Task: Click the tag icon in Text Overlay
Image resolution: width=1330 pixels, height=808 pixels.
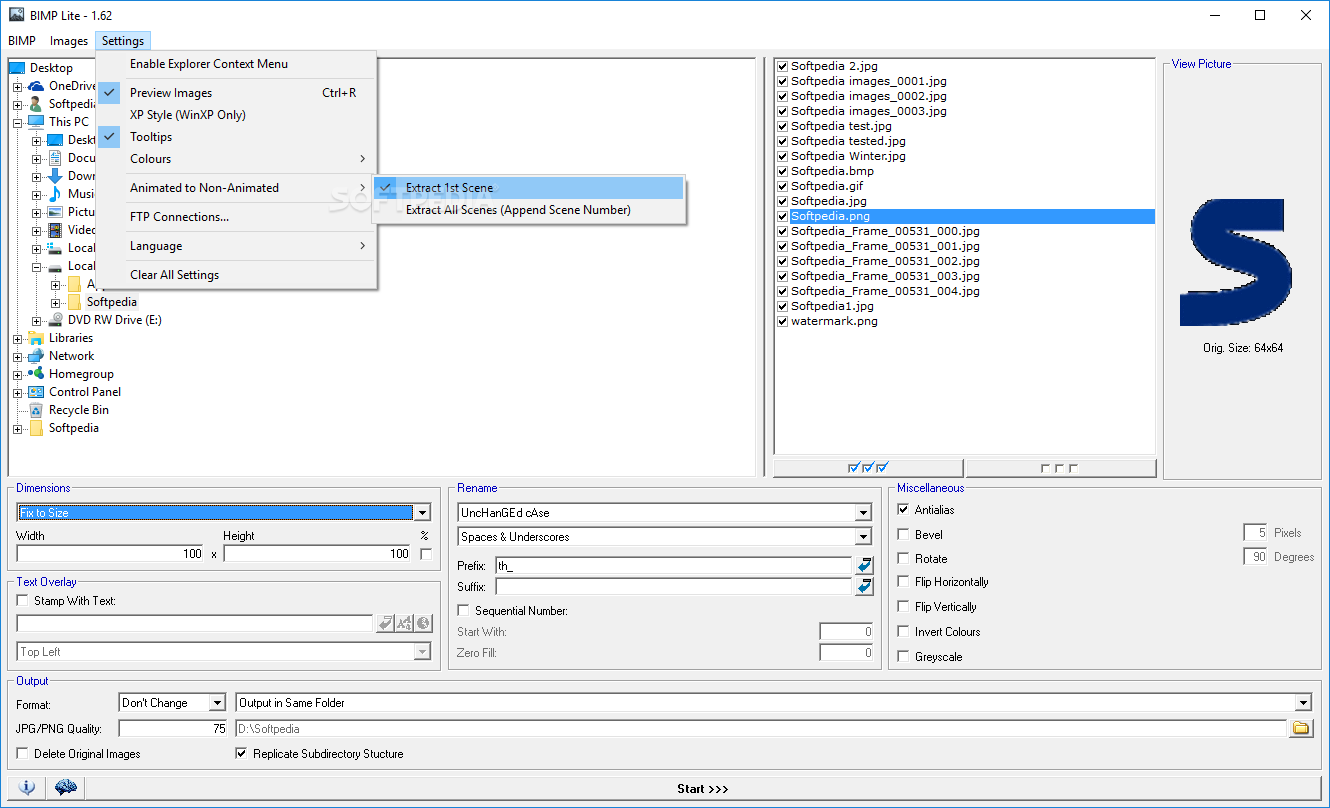Action: 385,624
